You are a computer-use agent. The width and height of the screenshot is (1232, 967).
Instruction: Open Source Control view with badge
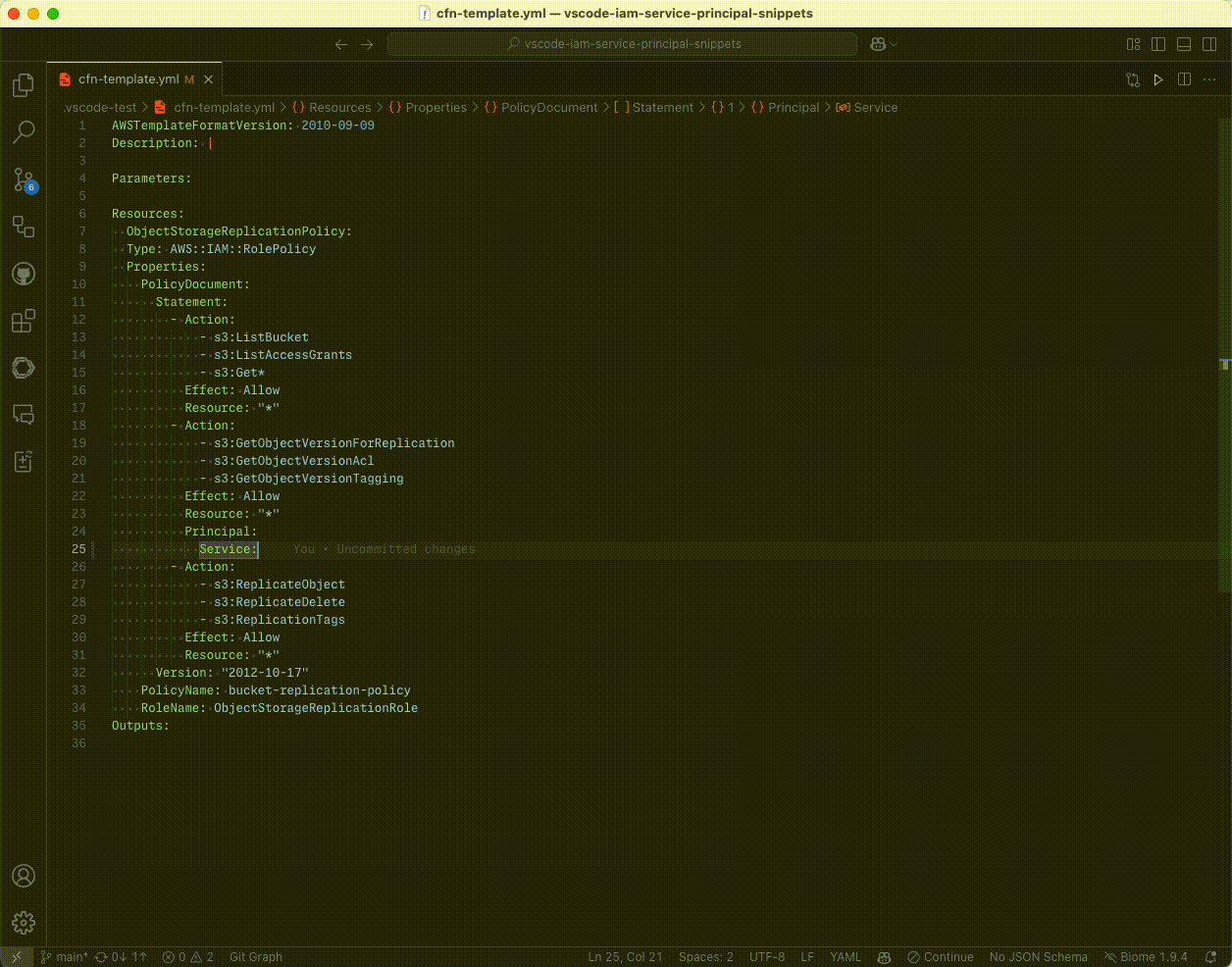point(24,179)
